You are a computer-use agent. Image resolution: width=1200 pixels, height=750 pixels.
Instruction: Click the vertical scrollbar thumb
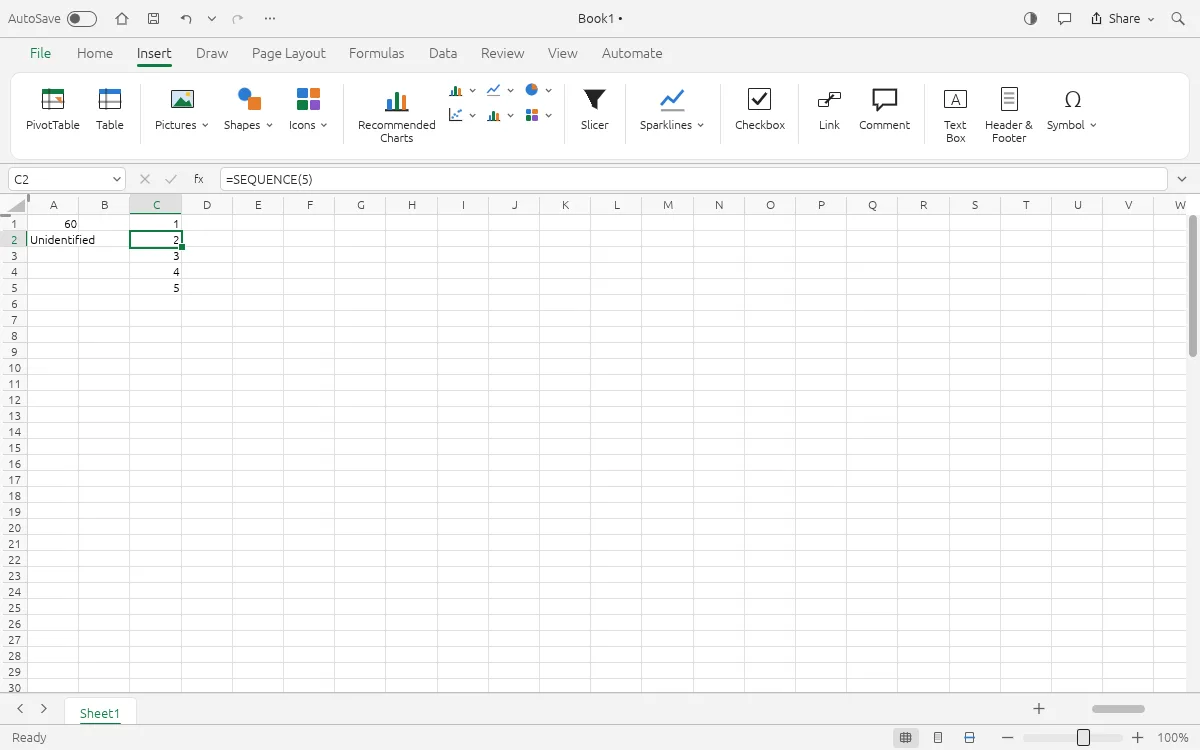coord(1193,285)
